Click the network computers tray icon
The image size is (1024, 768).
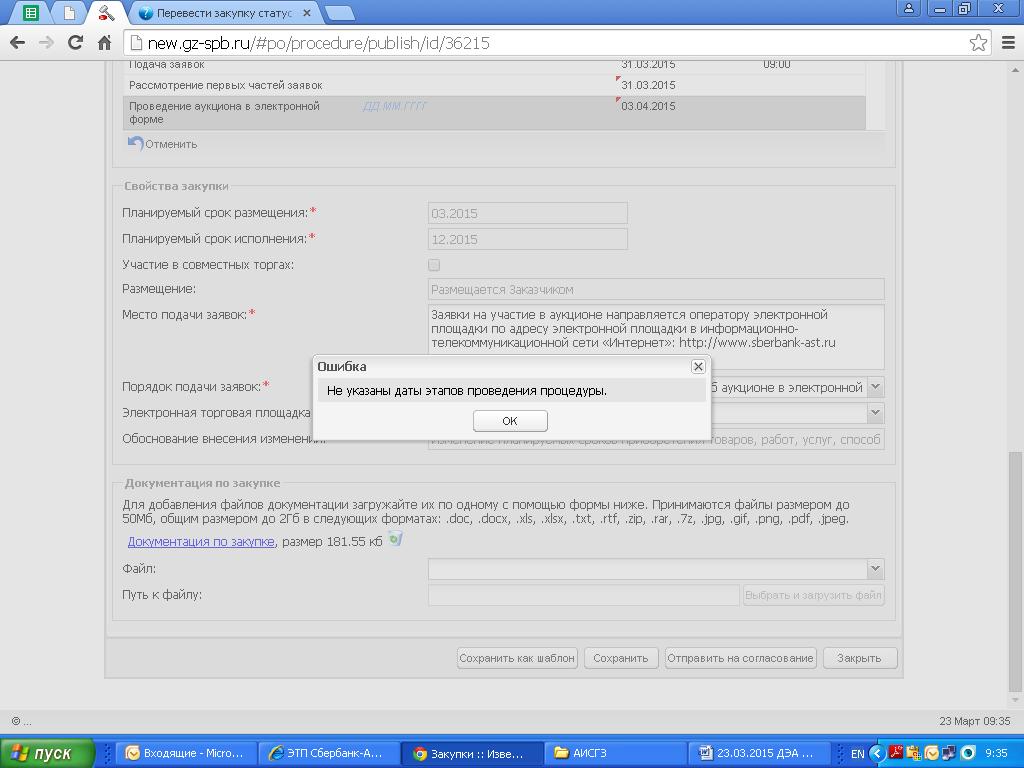pos(949,753)
